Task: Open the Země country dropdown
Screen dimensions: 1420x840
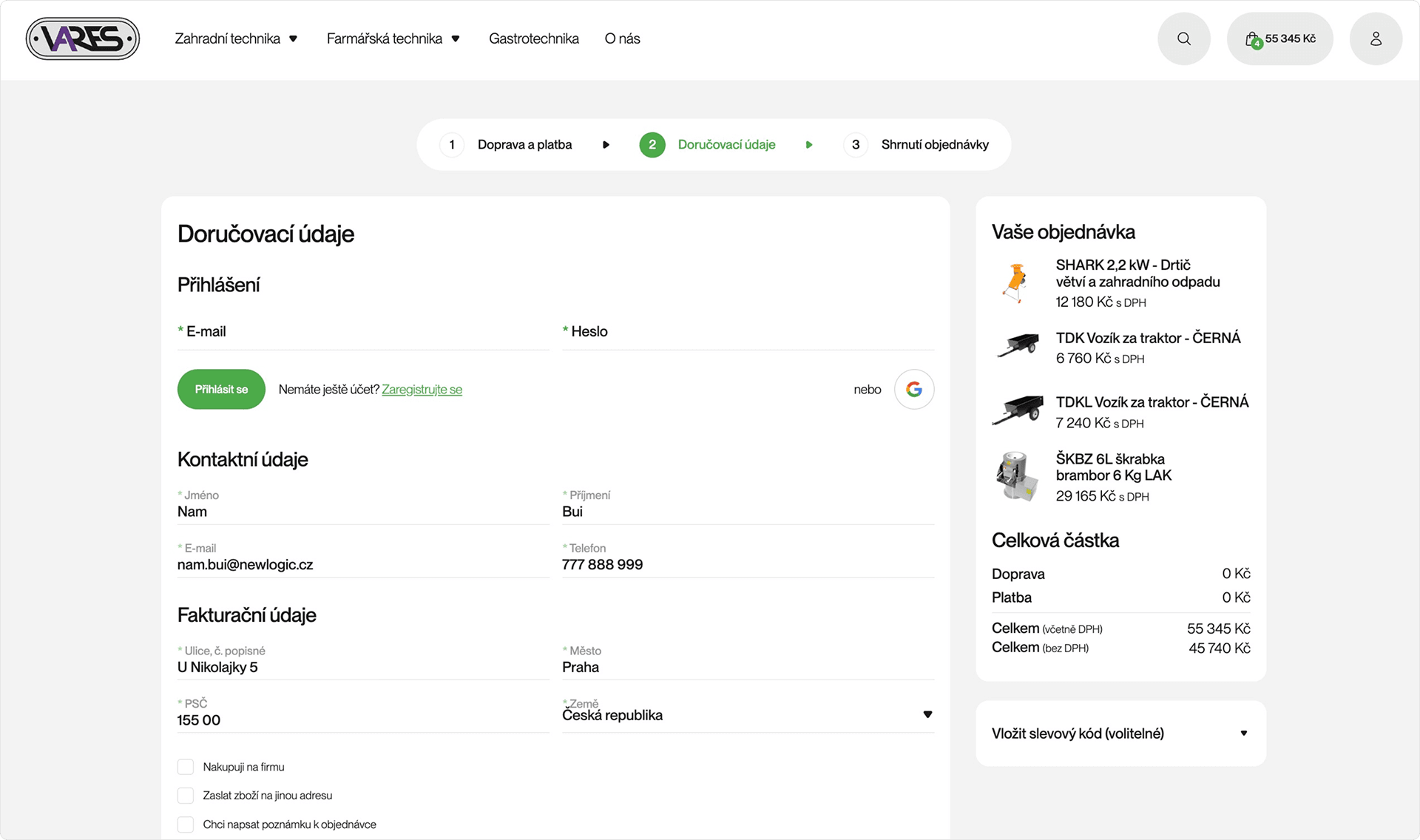Action: [x=747, y=714]
